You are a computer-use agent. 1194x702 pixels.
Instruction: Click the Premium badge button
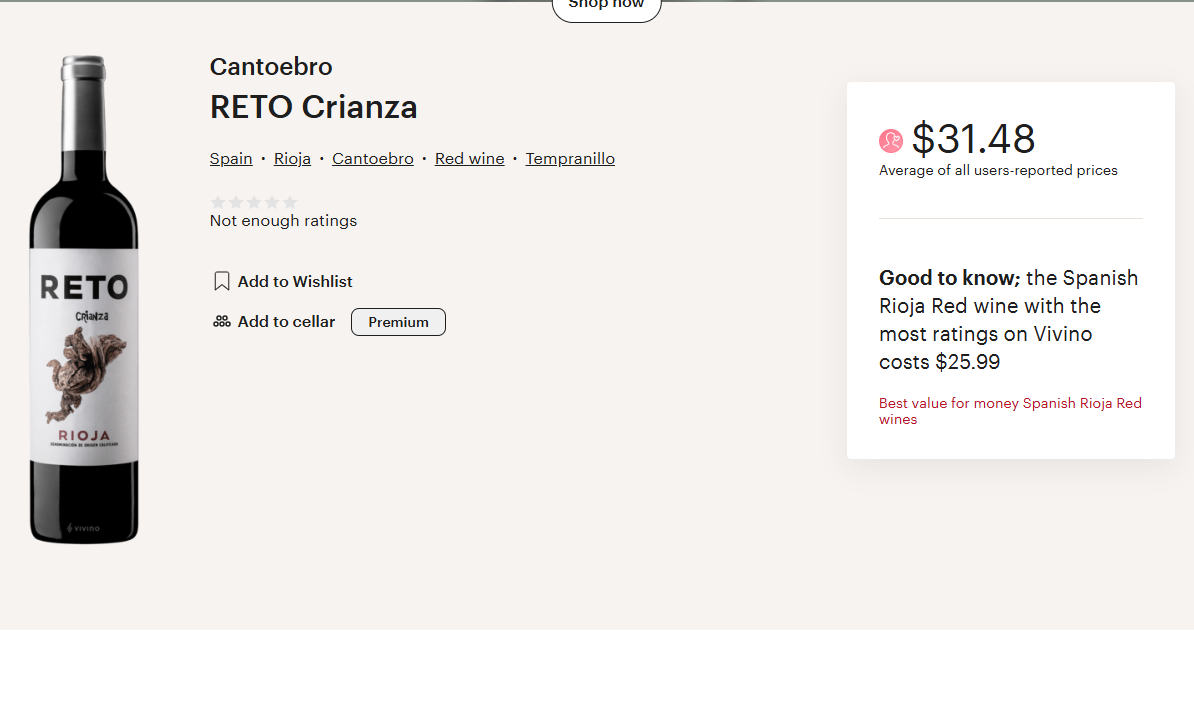[398, 322]
